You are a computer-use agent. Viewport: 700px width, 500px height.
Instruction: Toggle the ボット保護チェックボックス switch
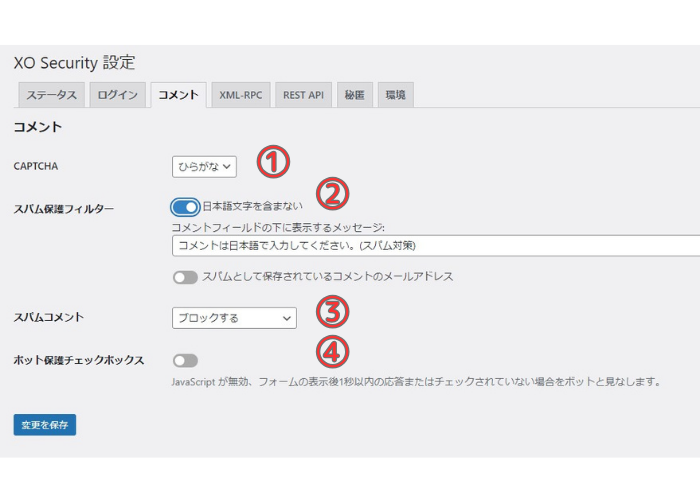click(x=185, y=361)
